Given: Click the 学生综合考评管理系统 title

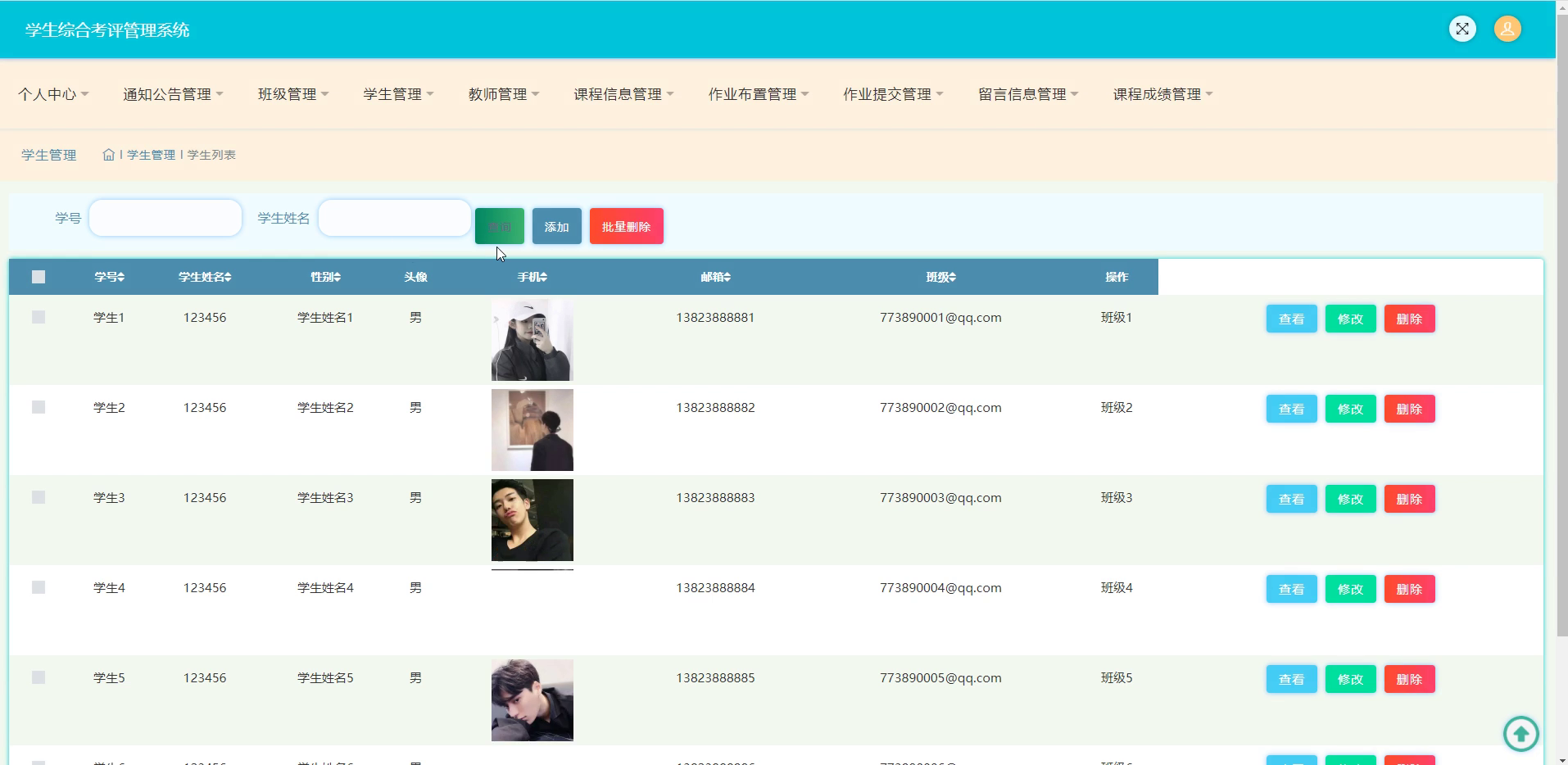Looking at the screenshot, I should (107, 30).
